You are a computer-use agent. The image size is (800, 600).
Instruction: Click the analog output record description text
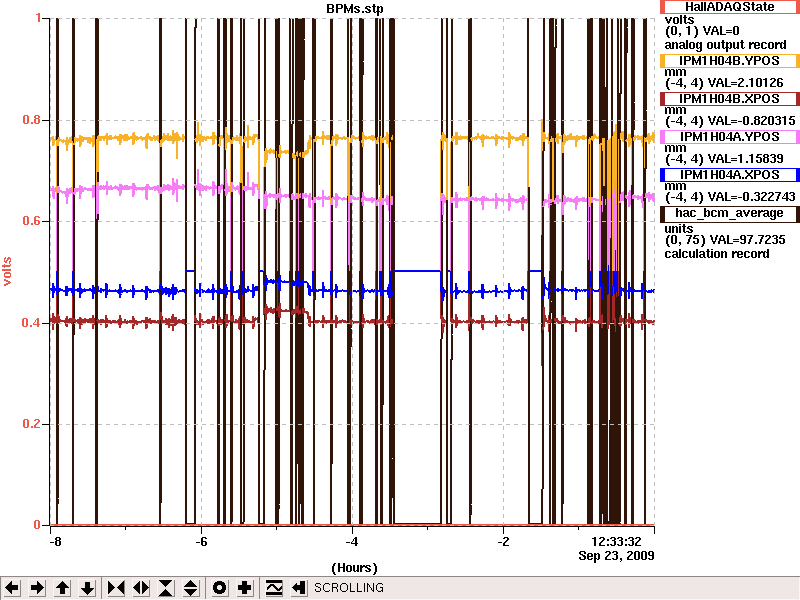tap(725, 45)
